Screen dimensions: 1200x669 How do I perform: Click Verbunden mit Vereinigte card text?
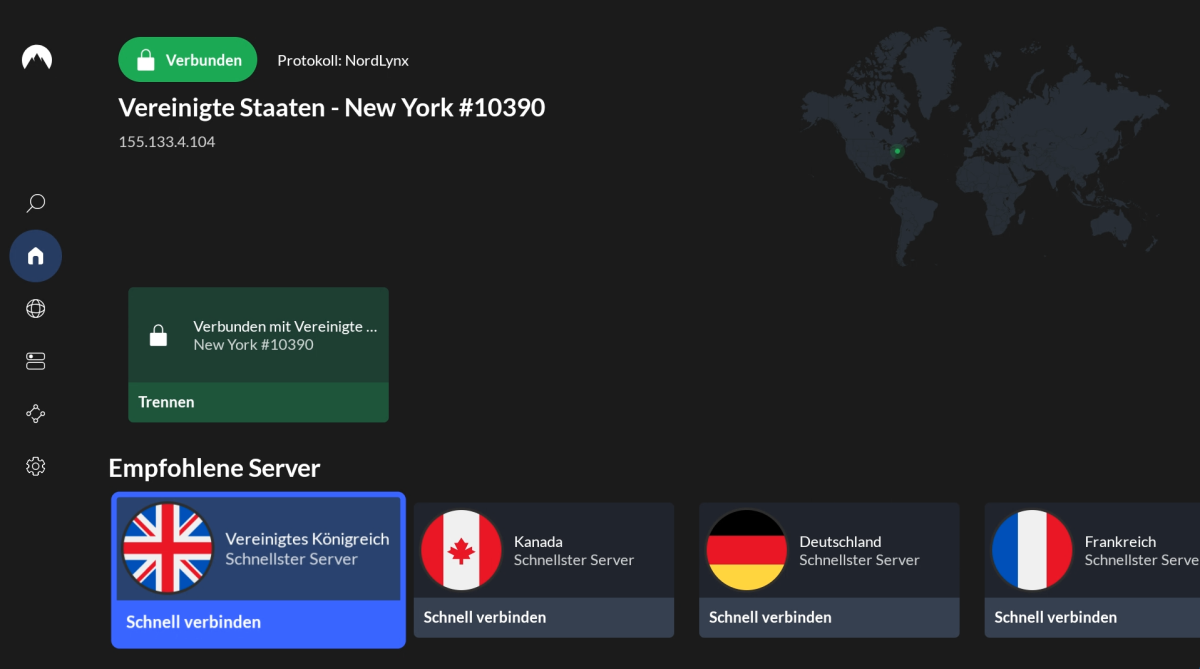[x=285, y=326]
